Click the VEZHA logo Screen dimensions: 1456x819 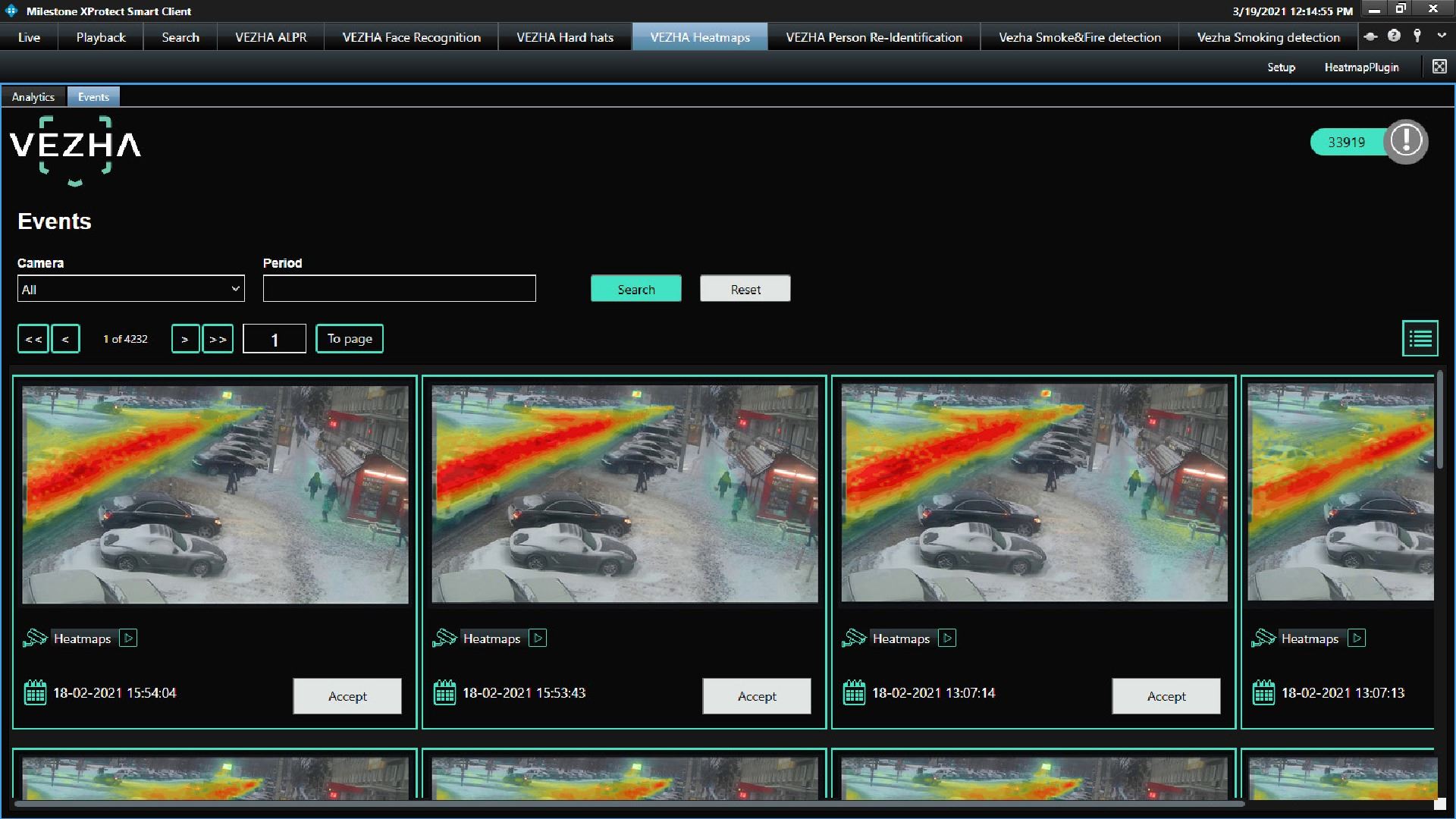point(75,150)
